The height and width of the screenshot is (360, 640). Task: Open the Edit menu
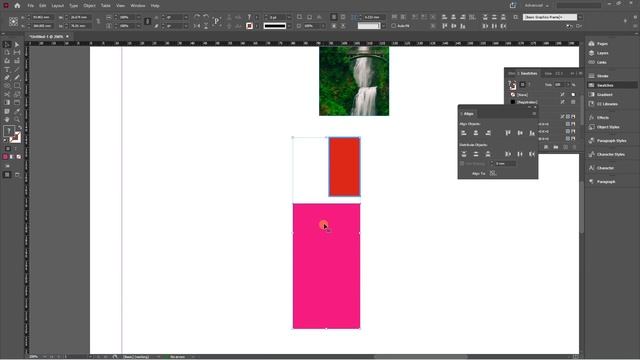[42, 6]
